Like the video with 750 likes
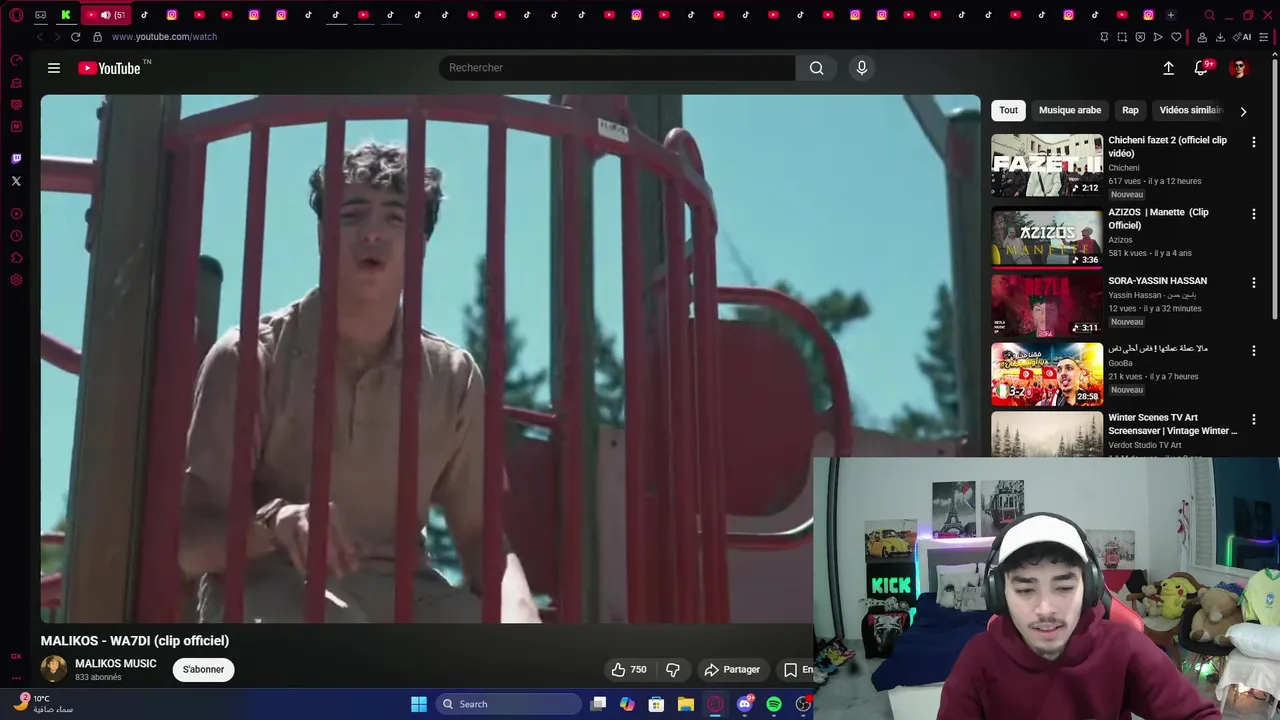This screenshot has height=720, width=1280. tap(629, 670)
